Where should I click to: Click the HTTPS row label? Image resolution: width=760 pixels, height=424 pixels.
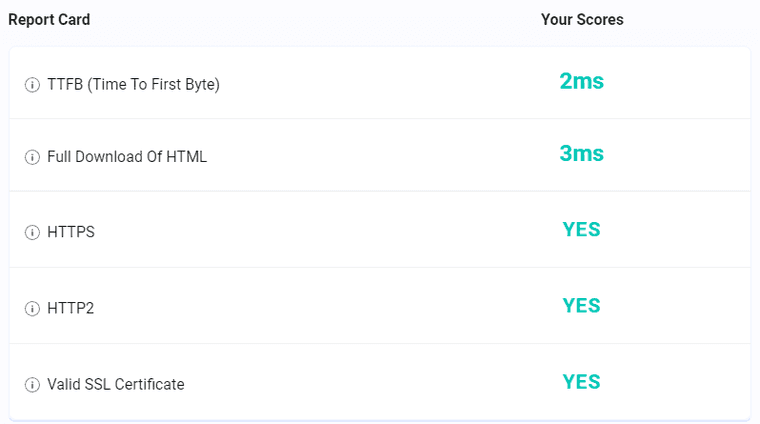(x=71, y=232)
